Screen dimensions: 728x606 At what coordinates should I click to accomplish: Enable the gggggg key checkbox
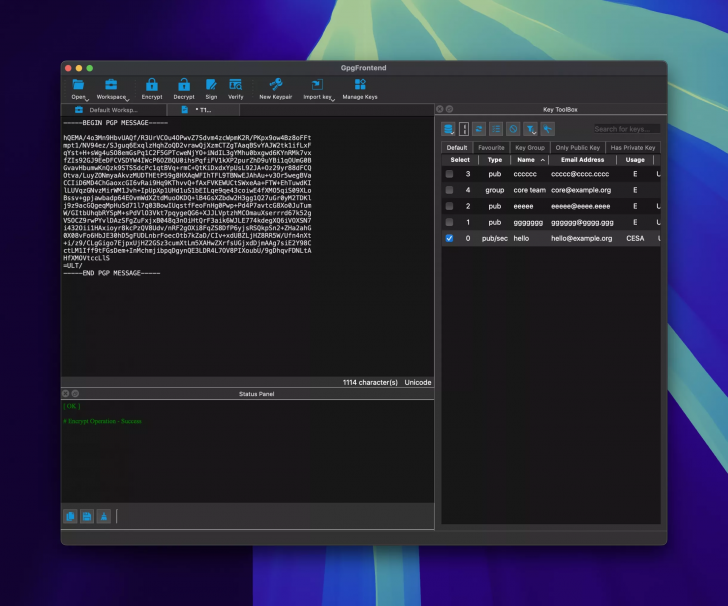coord(449,222)
